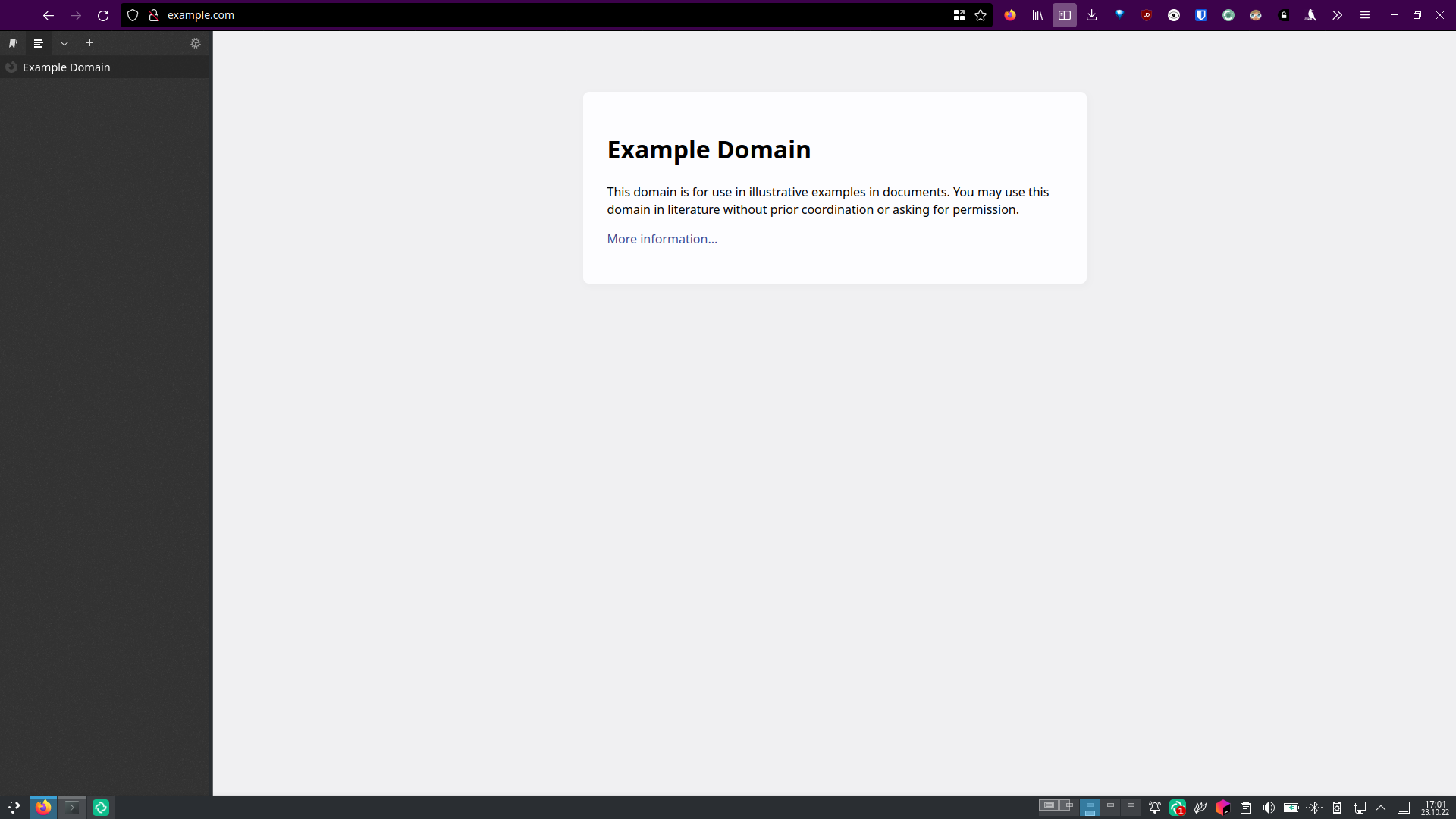The height and width of the screenshot is (819, 1456).
Task: Switch to Firefox in the taskbar
Action: [43, 808]
